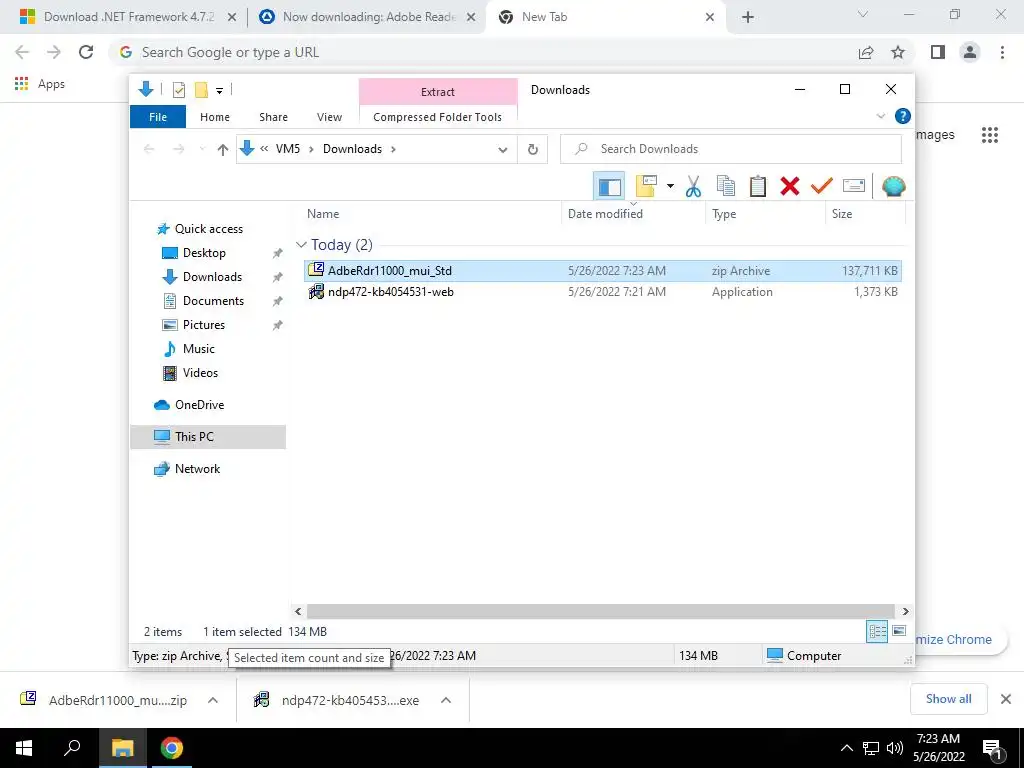Expand the chevron after Downloads breadcrumb
This screenshot has height=768, width=1024.
[393, 150]
